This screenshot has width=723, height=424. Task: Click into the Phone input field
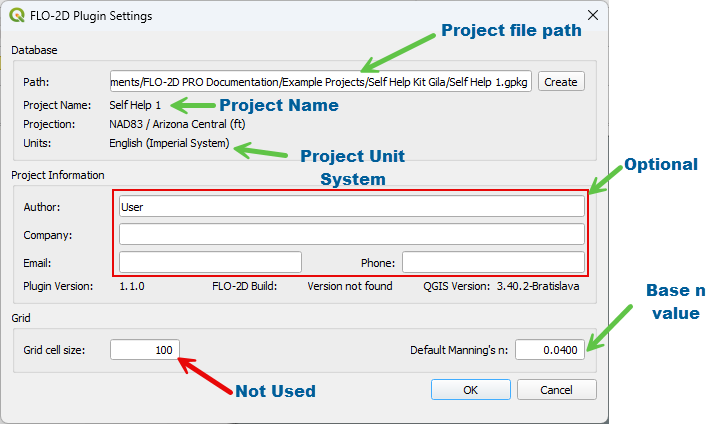coord(493,263)
